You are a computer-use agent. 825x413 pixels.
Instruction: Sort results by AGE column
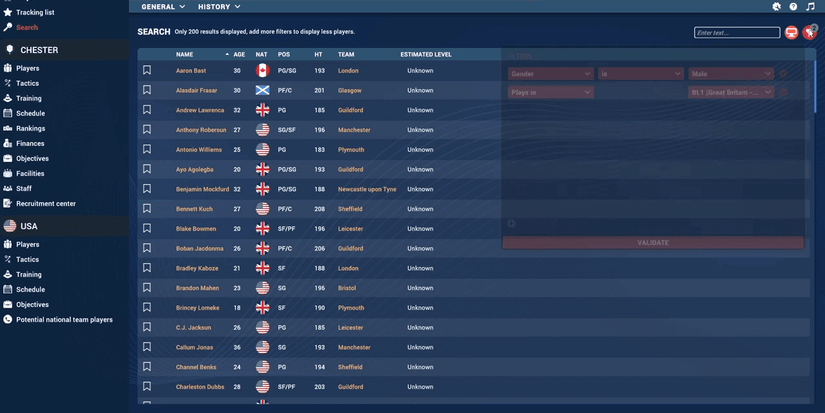[x=239, y=54]
